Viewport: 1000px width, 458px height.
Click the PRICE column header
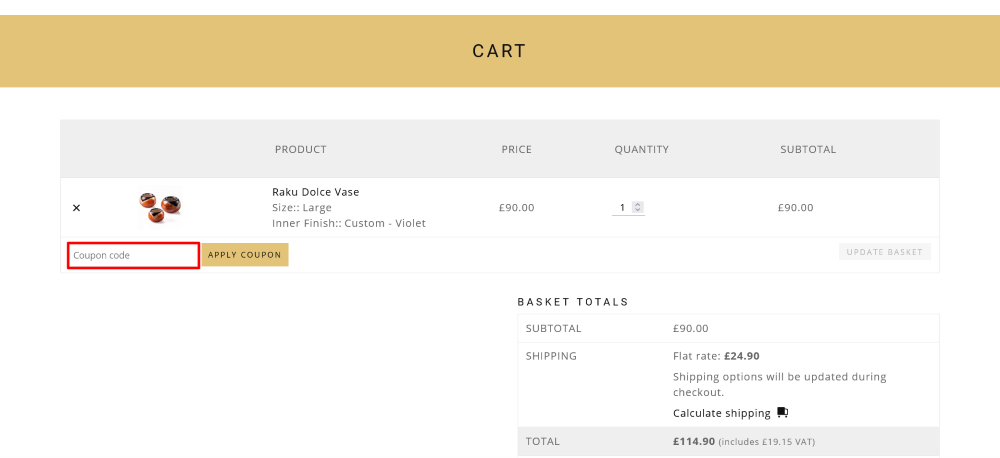tap(517, 149)
